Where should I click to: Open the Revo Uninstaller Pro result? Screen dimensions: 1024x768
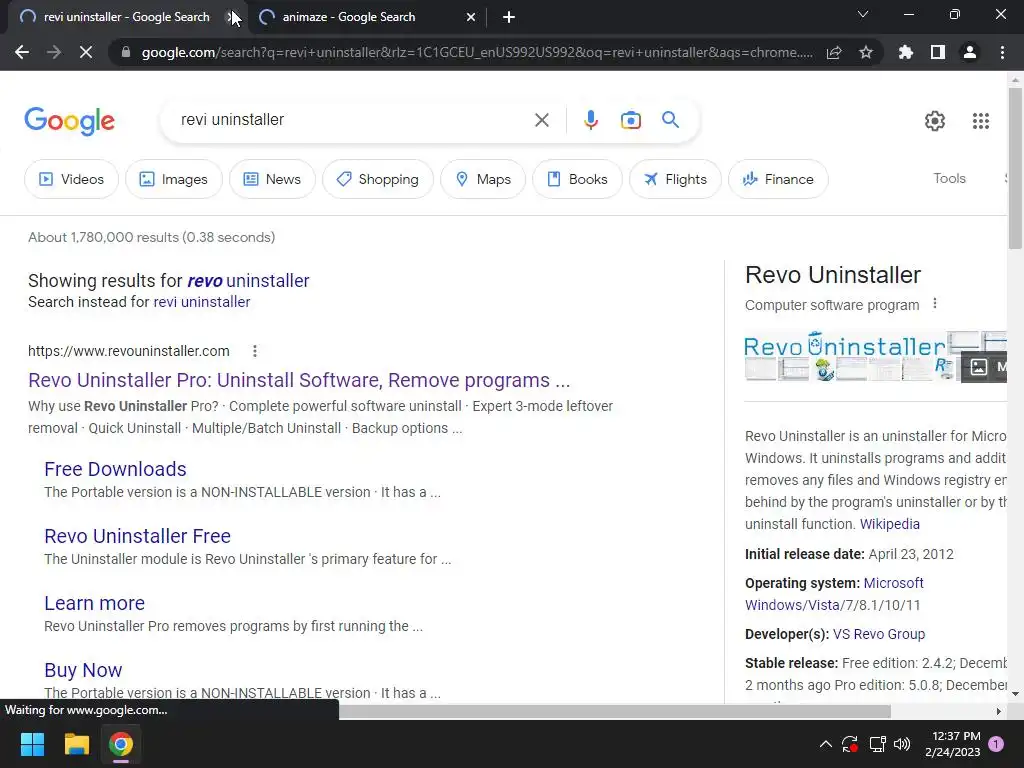[299, 380]
